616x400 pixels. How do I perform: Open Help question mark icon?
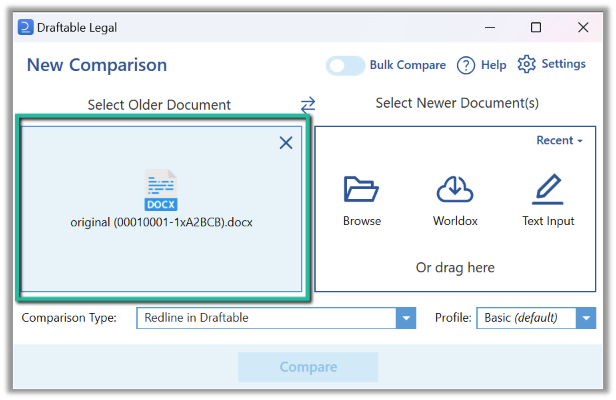[466, 65]
